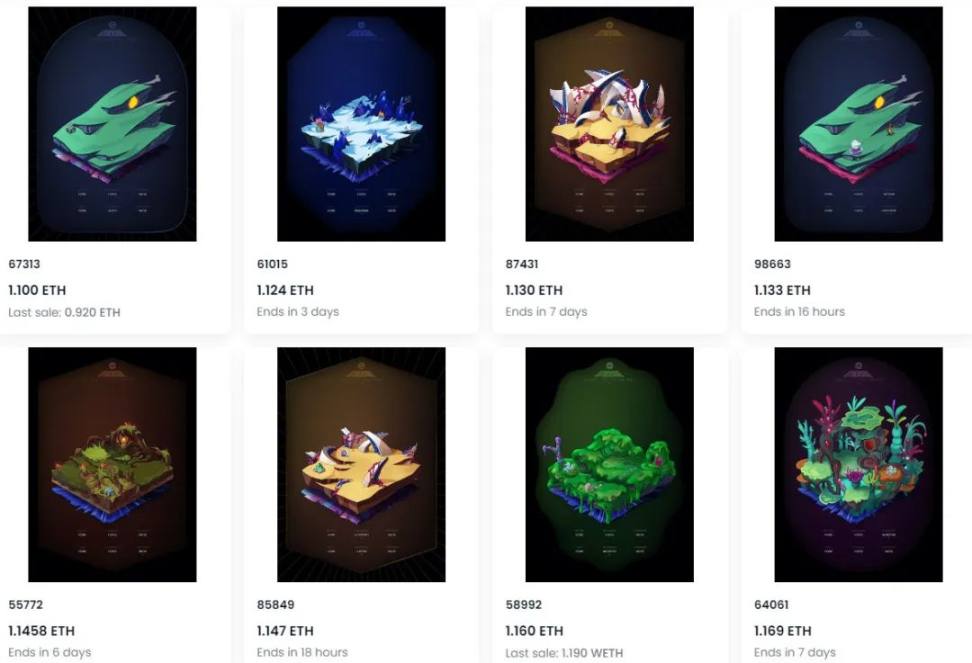Screen dimensions: 972x663
Task: Click the 1.1458 ETH price label
Action: pyautogui.click(x=42, y=631)
